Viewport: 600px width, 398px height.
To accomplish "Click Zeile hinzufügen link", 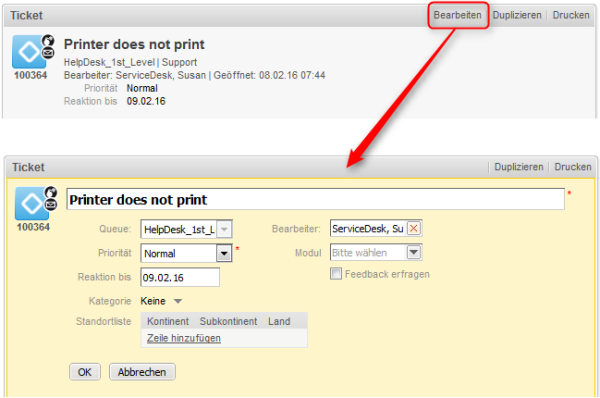I will point(184,338).
